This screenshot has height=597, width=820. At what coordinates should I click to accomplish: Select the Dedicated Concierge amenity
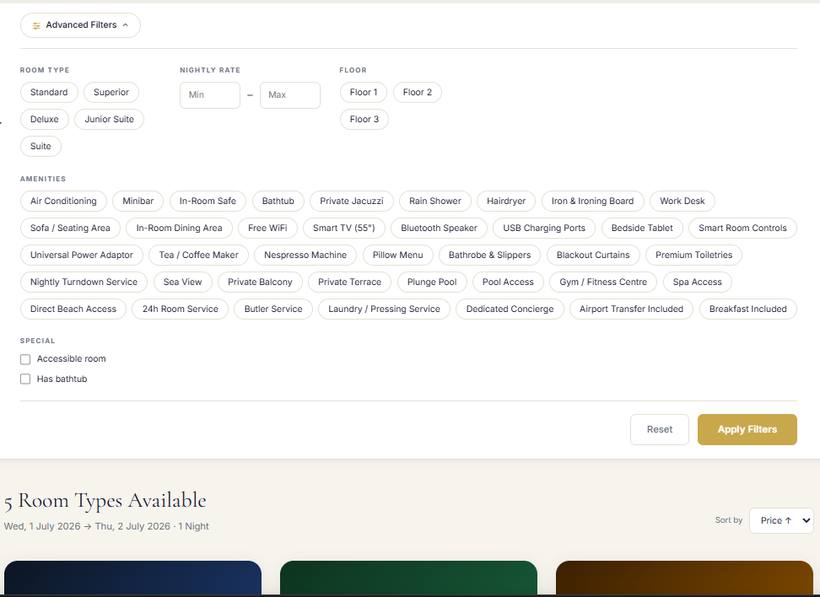pyautogui.click(x=510, y=309)
